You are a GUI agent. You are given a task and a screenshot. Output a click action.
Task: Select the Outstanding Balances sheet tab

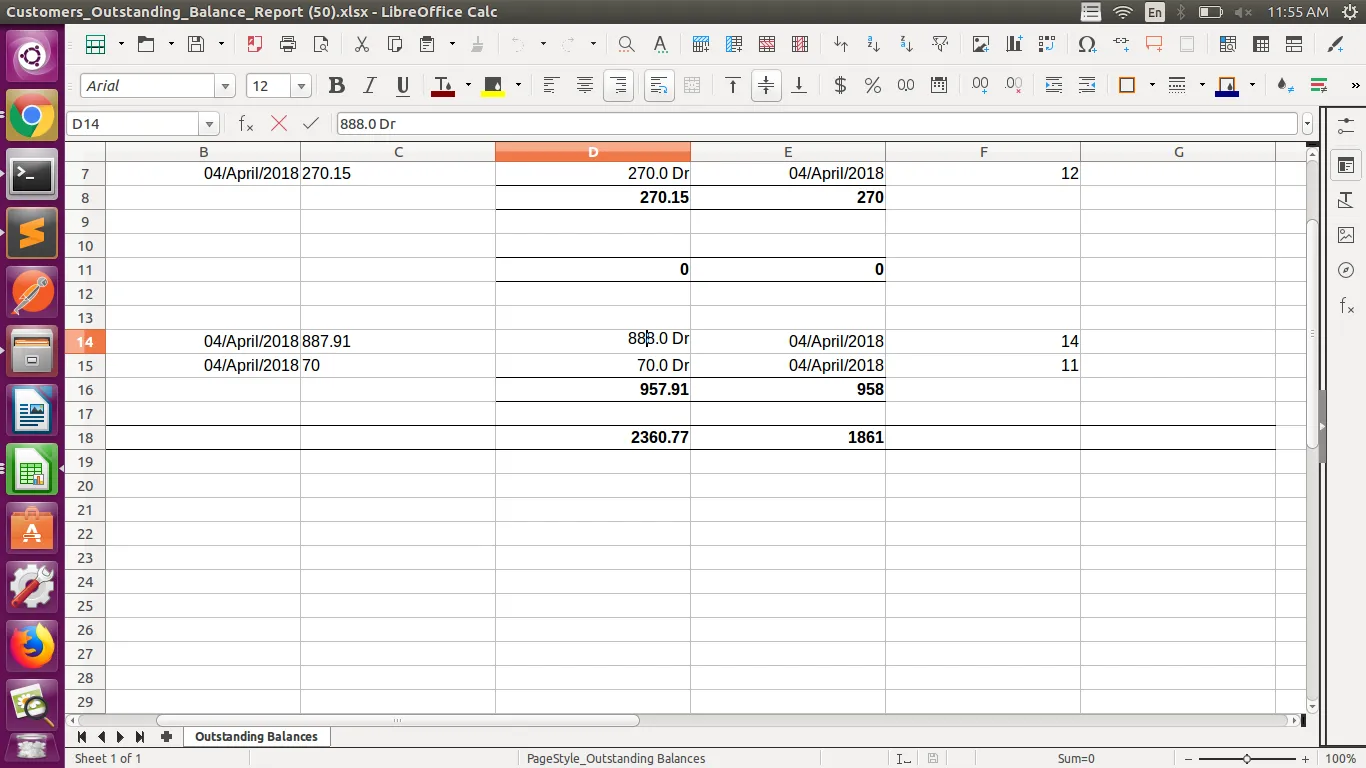256,737
